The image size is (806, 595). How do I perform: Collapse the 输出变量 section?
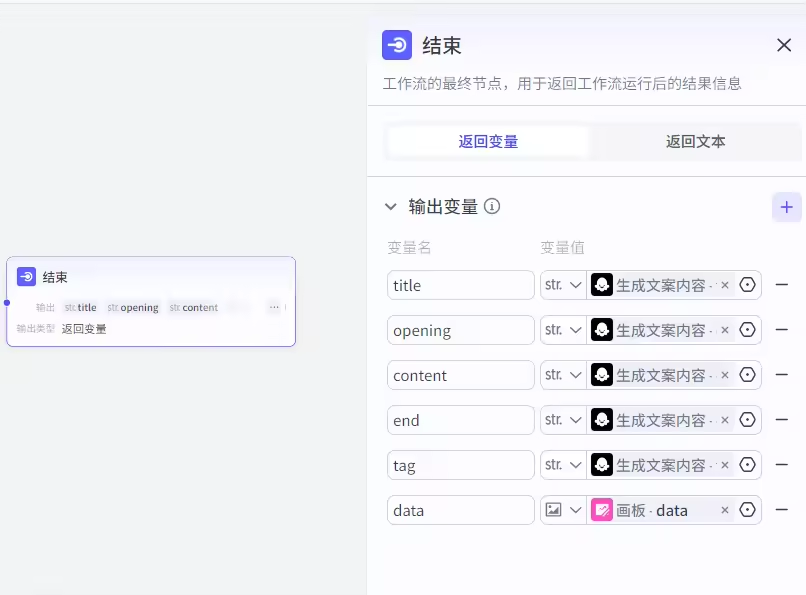(x=391, y=207)
